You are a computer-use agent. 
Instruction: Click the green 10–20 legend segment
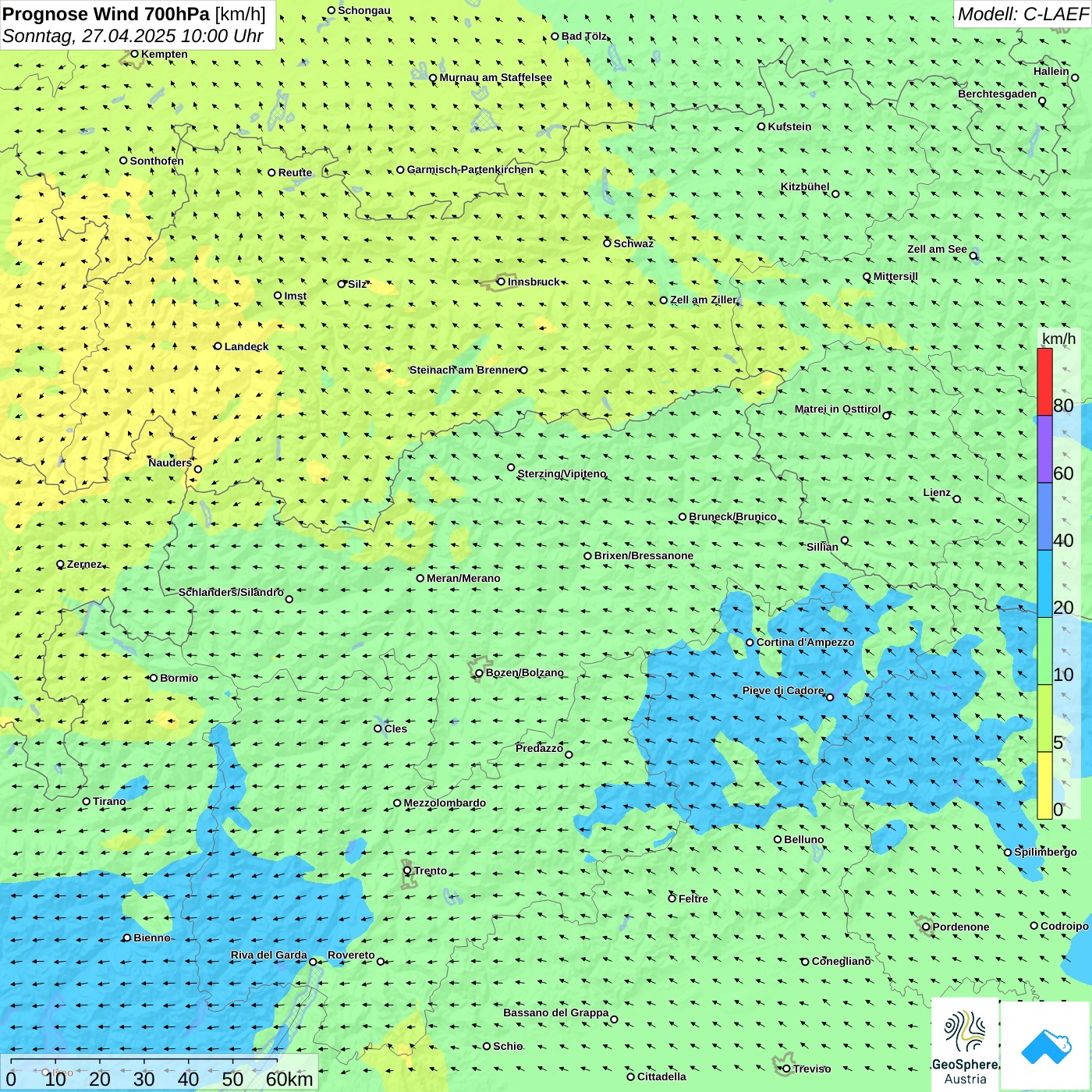point(1044,651)
